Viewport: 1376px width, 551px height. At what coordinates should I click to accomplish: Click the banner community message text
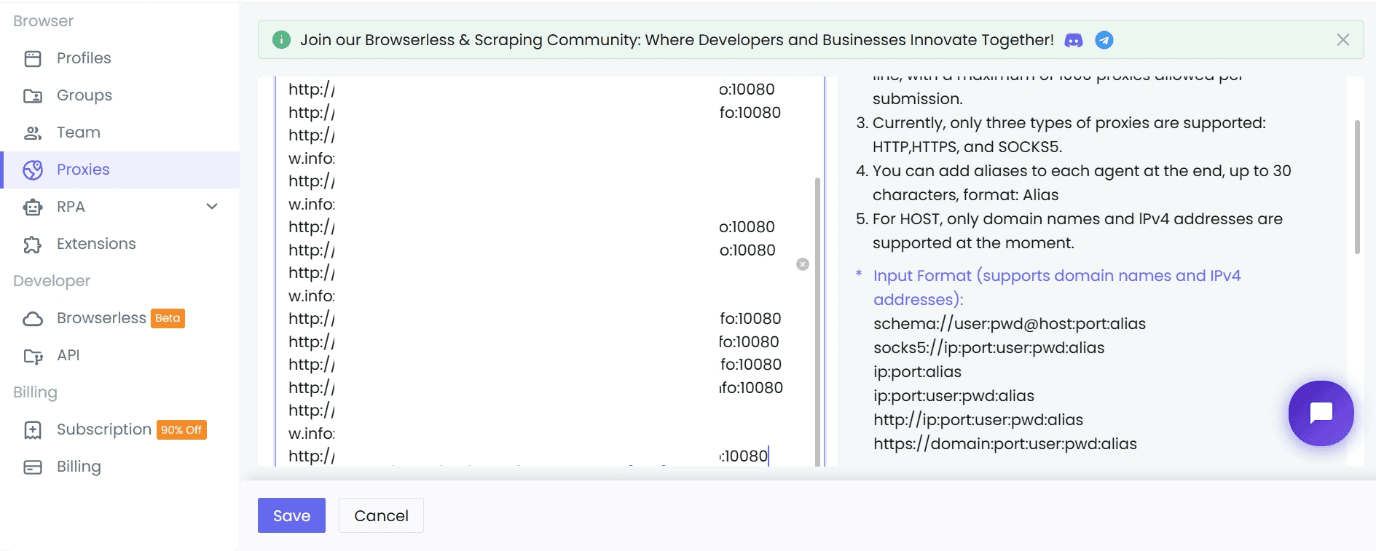[x=677, y=40]
